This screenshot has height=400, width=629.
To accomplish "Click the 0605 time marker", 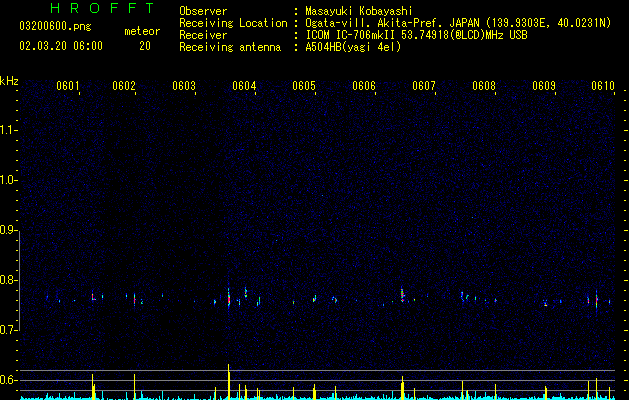I will (x=304, y=86).
